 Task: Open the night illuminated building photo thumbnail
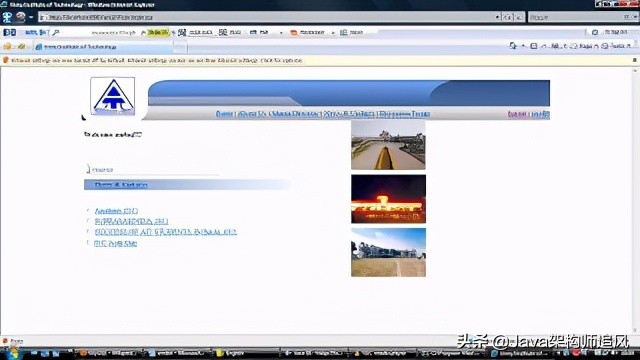(x=388, y=199)
